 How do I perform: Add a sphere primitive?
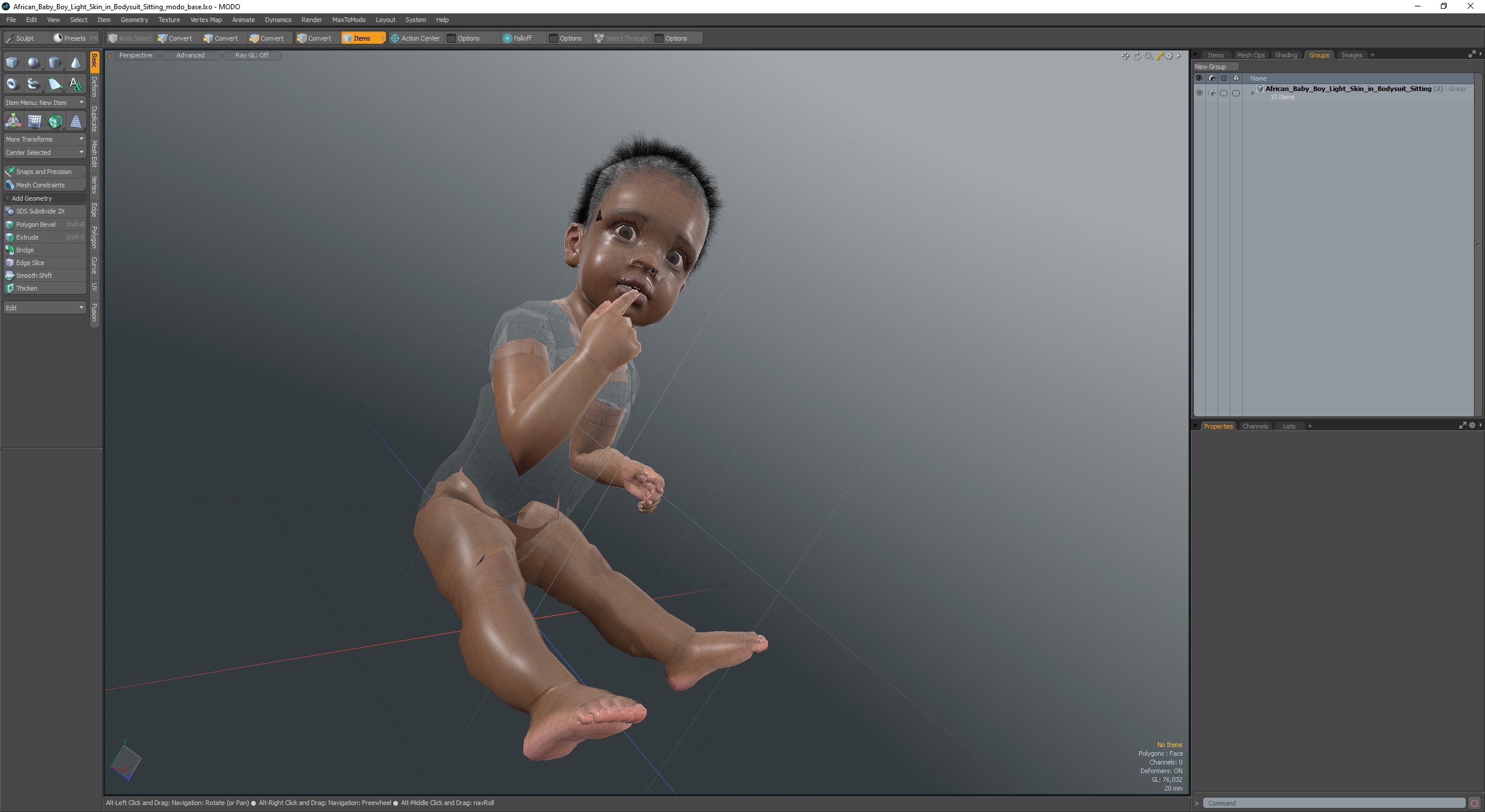click(x=34, y=63)
